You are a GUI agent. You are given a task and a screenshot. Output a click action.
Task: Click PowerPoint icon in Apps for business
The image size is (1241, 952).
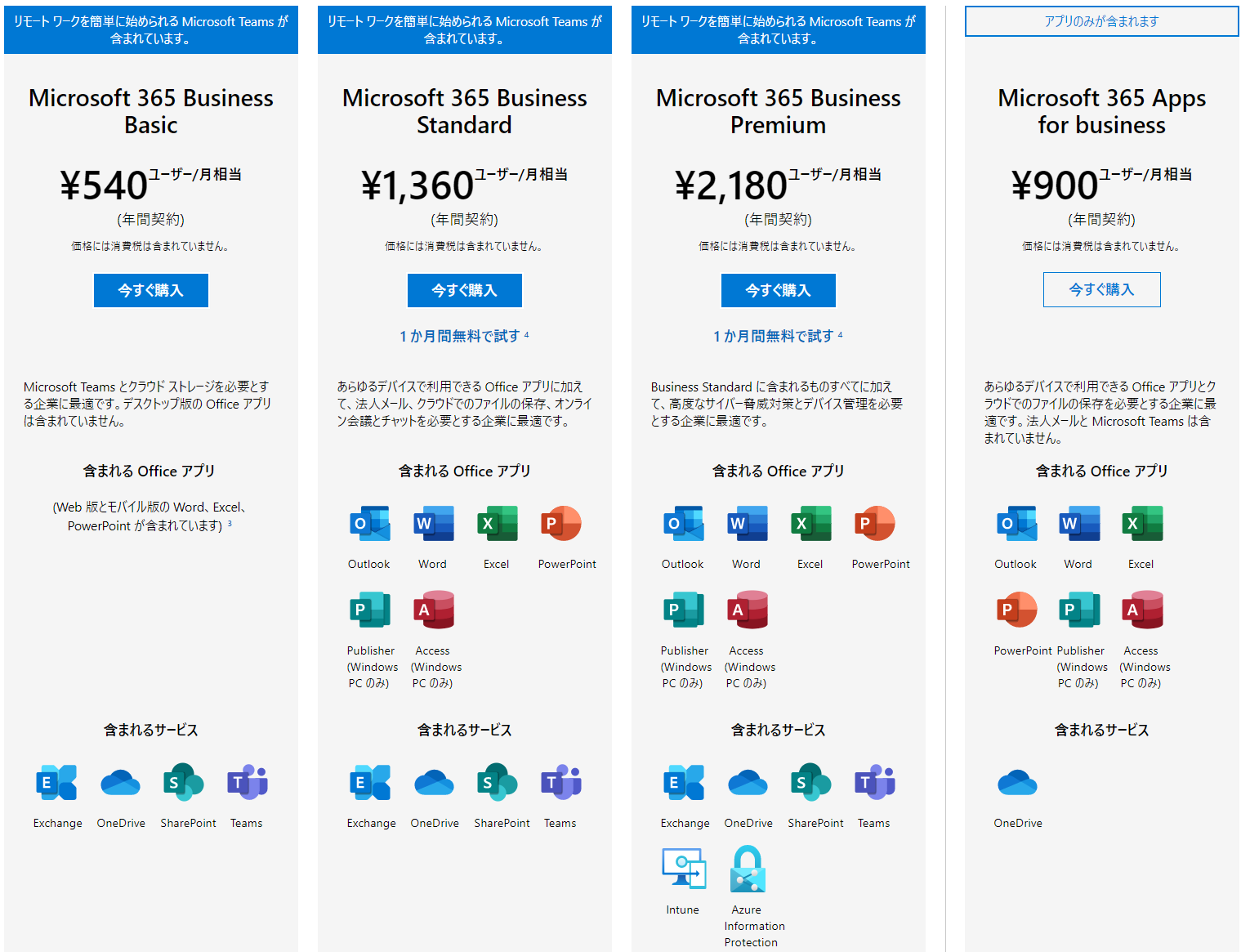pyautogui.click(x=1017, y=610)
